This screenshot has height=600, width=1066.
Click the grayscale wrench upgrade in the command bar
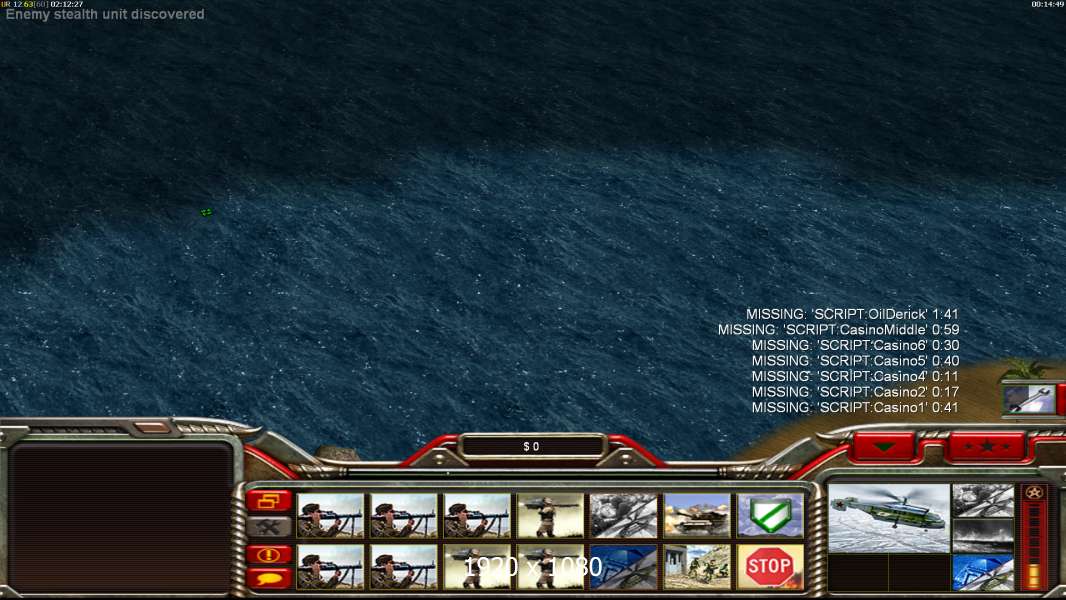point(623,516)
